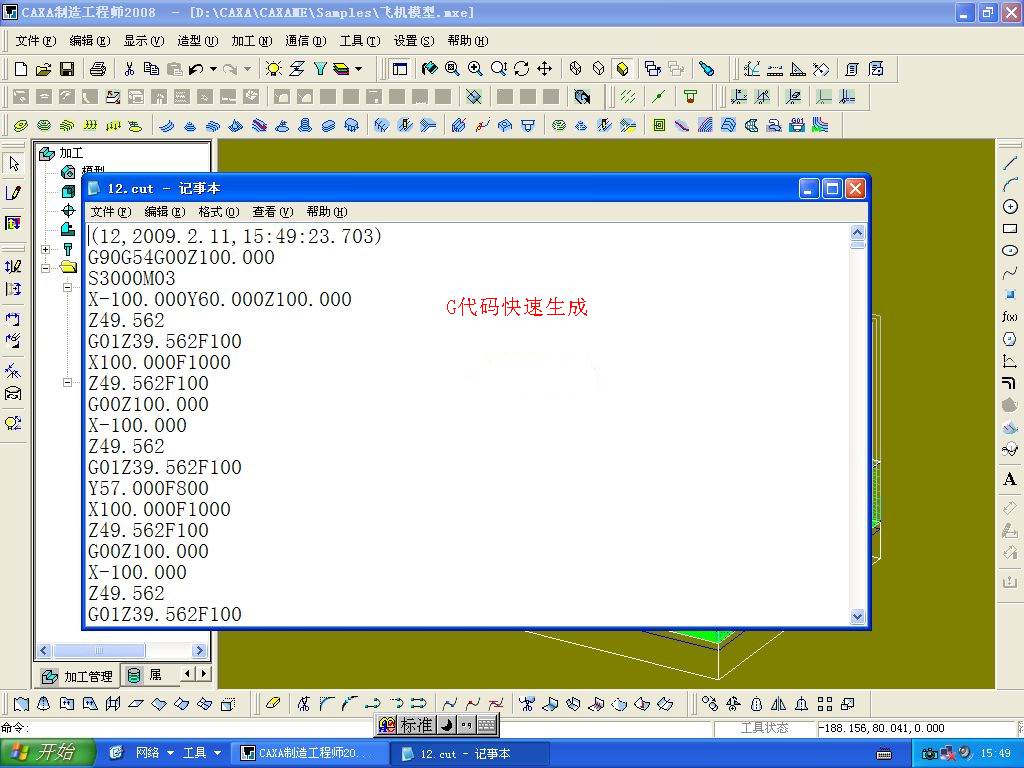This screenshot has width=1024, height=768.
Task: Open CAXA 设置 menu
Action: point(413,40)
